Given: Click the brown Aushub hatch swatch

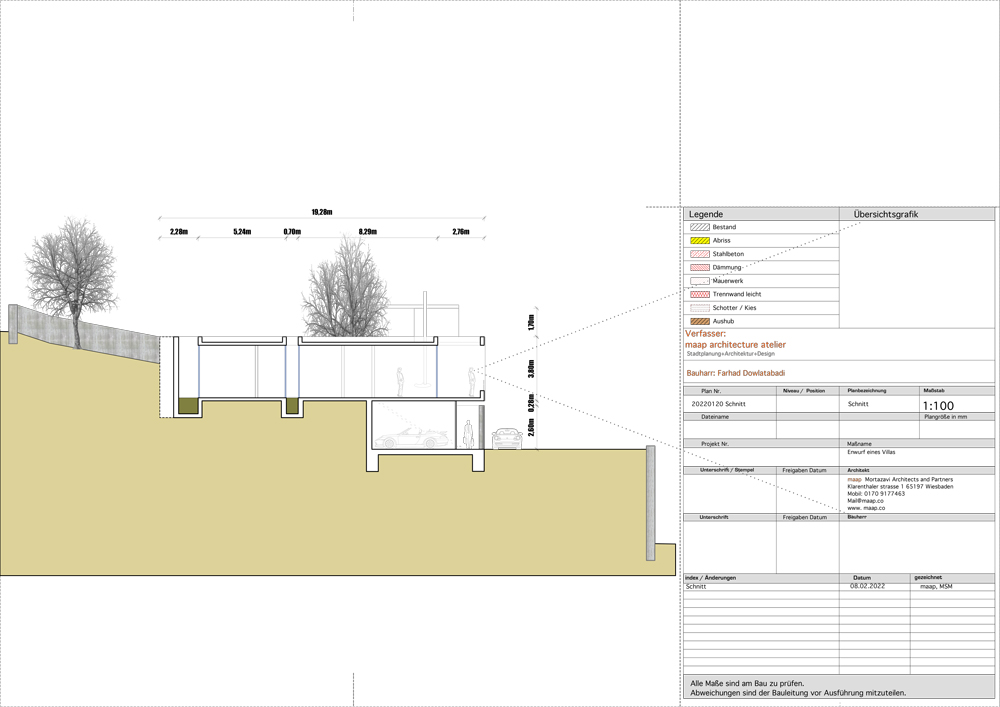Looking at the screenshot, I should (699, 321).
